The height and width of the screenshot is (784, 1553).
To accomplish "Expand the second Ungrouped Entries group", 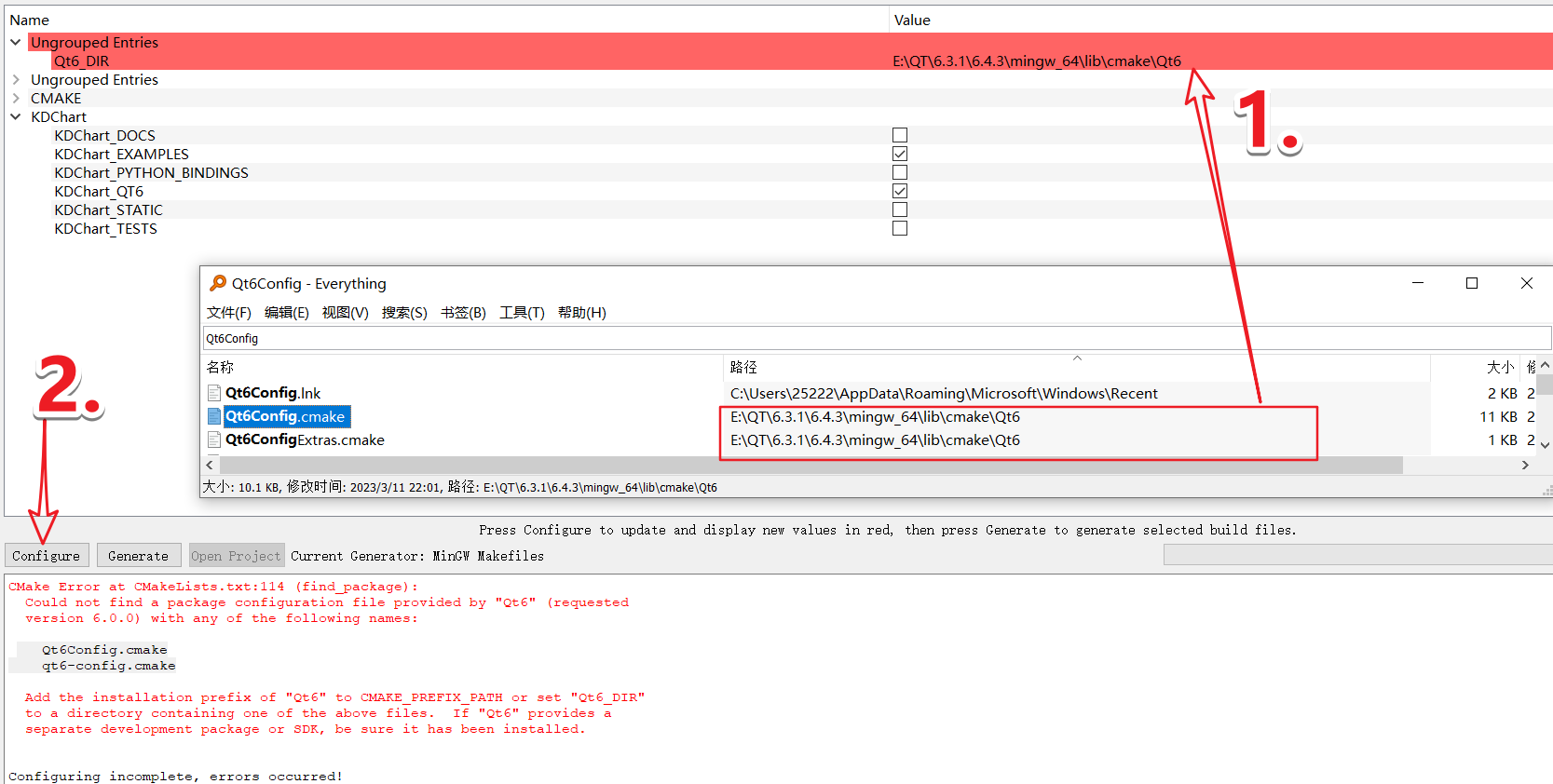I will (x=16, y=79).
